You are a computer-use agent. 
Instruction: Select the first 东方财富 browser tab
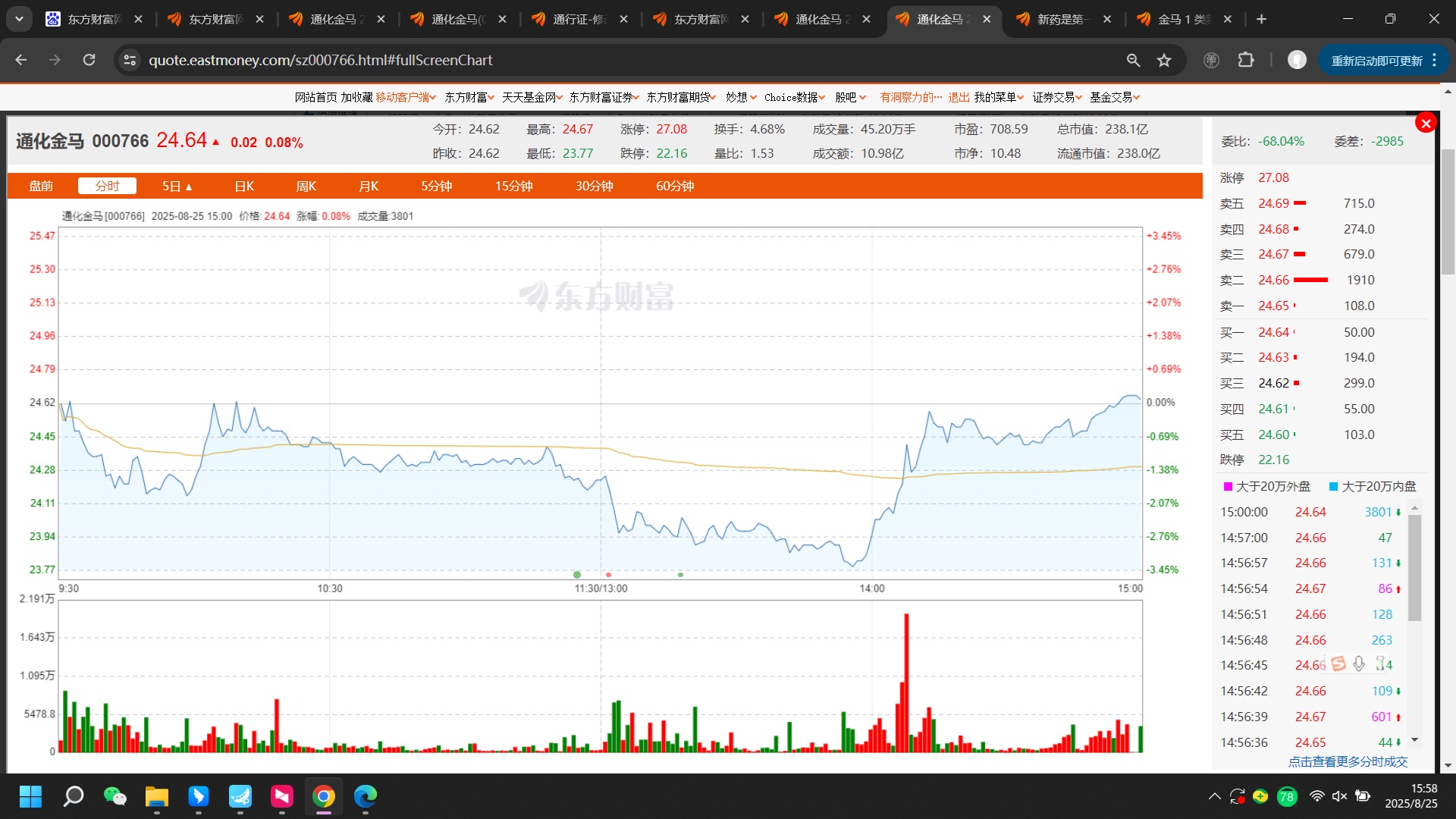[94, 19]
